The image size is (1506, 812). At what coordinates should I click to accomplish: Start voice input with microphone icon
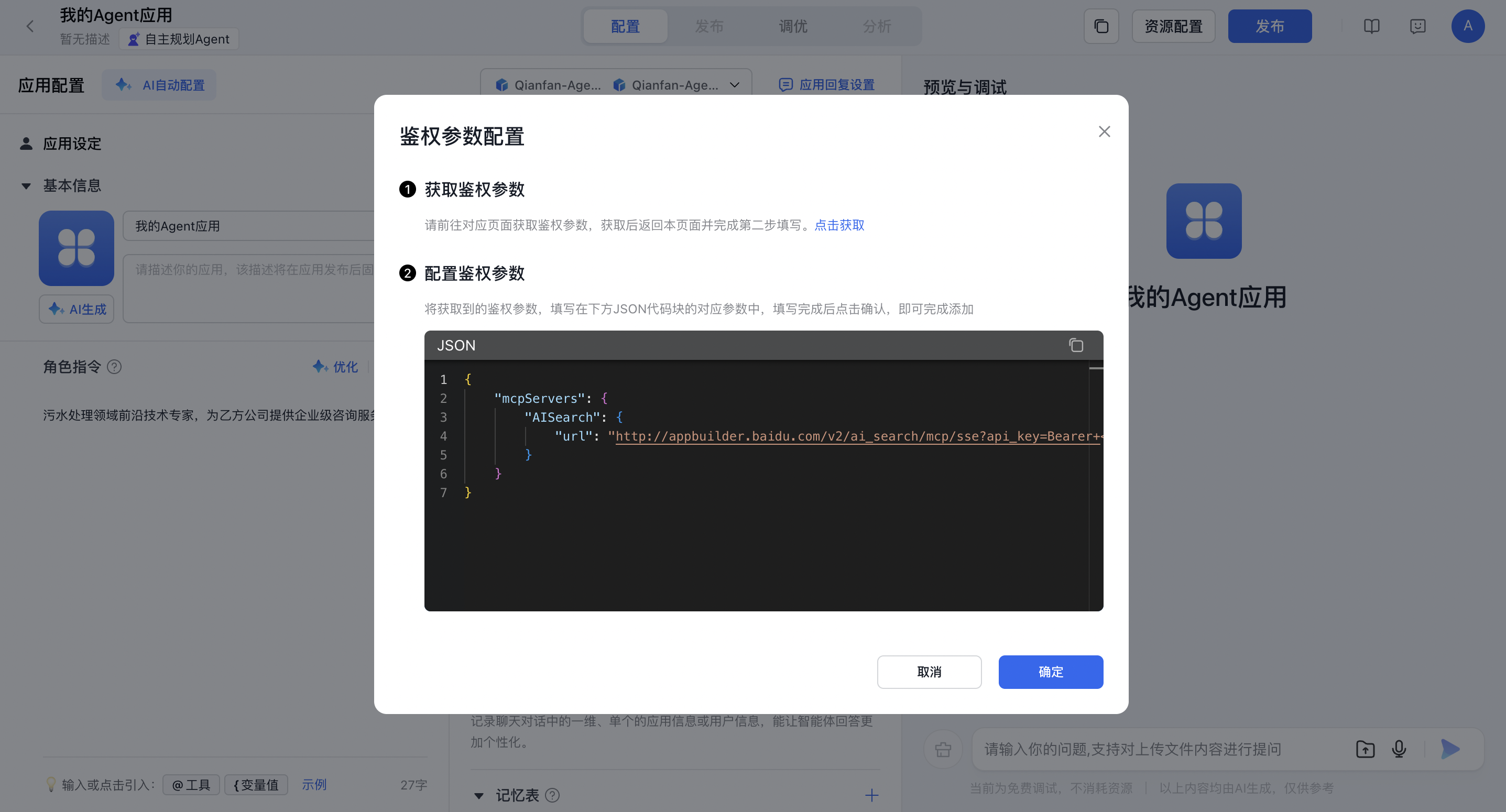pos(1399,749)
